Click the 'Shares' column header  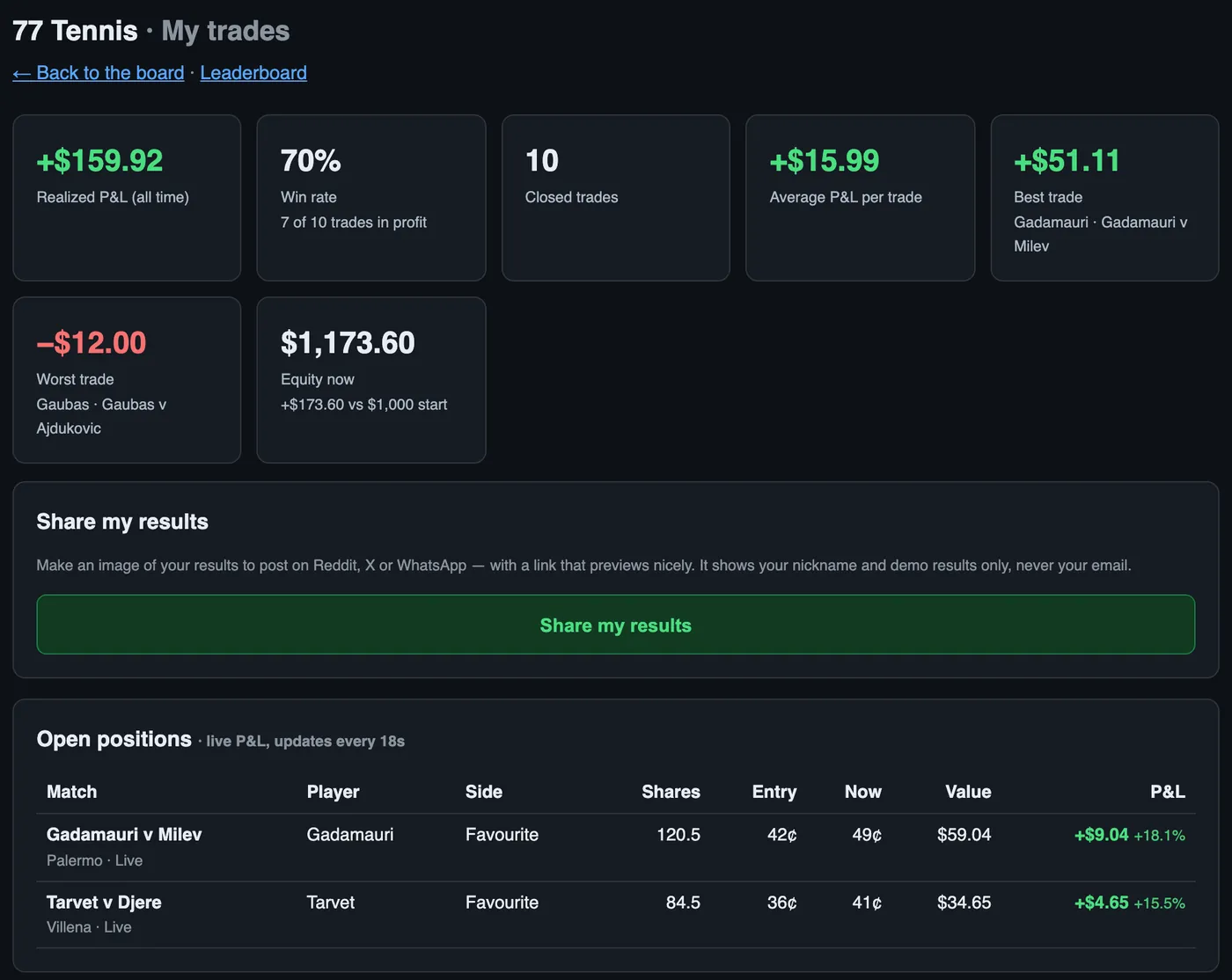click(x=671, y=792)
